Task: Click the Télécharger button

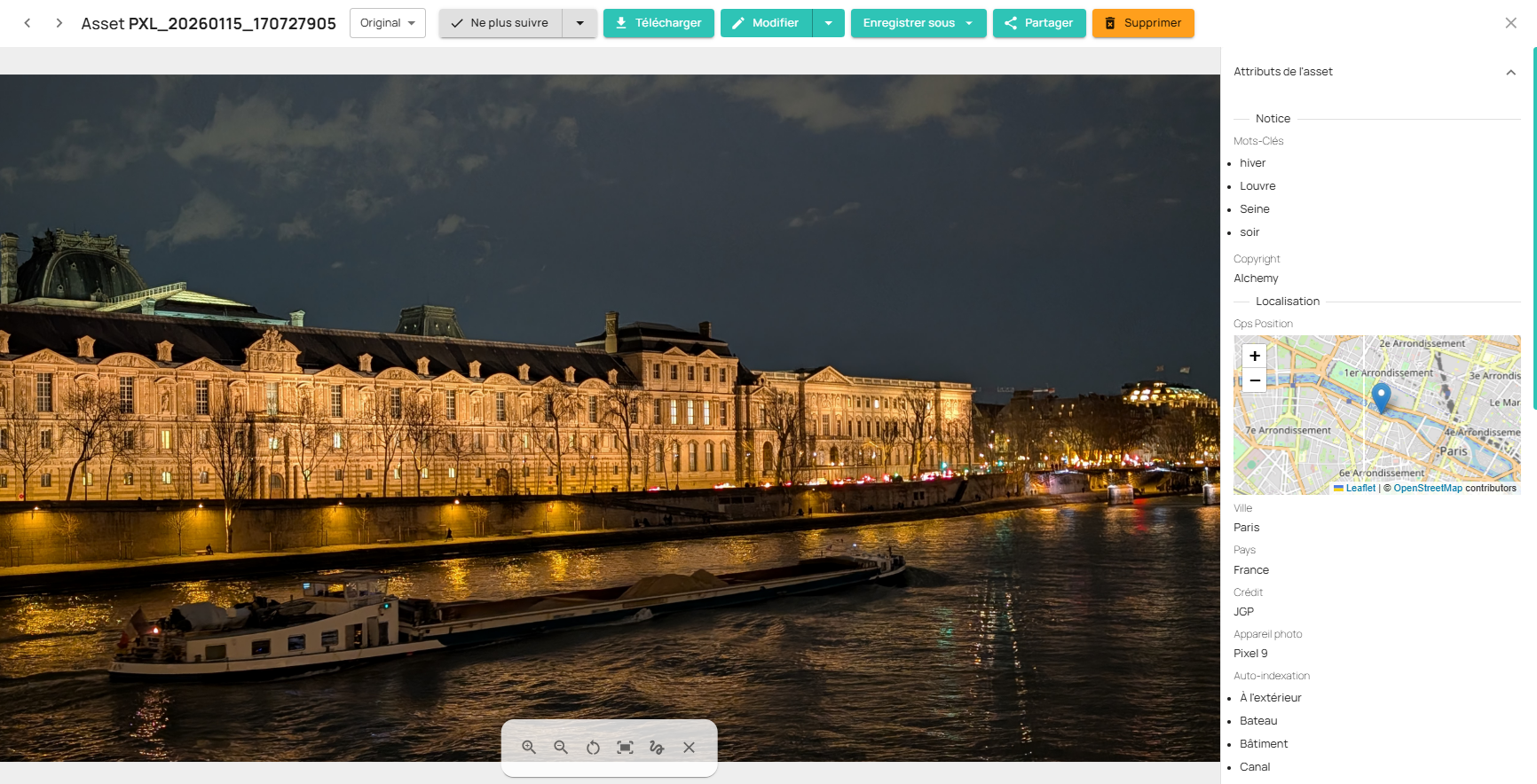Action: pyautogui.click(x=658, y=23)
